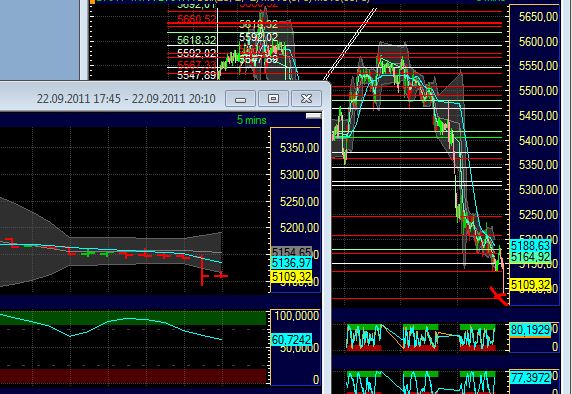Select the cyan 77,3972 oscillator value

point(530,378)
